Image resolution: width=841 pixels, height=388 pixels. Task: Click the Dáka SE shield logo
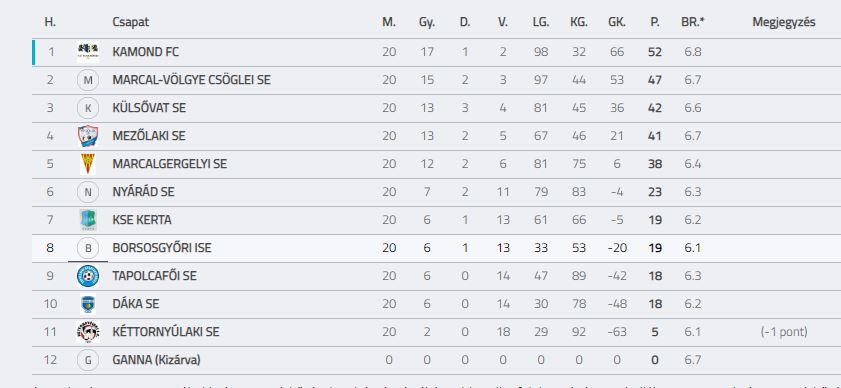pos(88,304)
